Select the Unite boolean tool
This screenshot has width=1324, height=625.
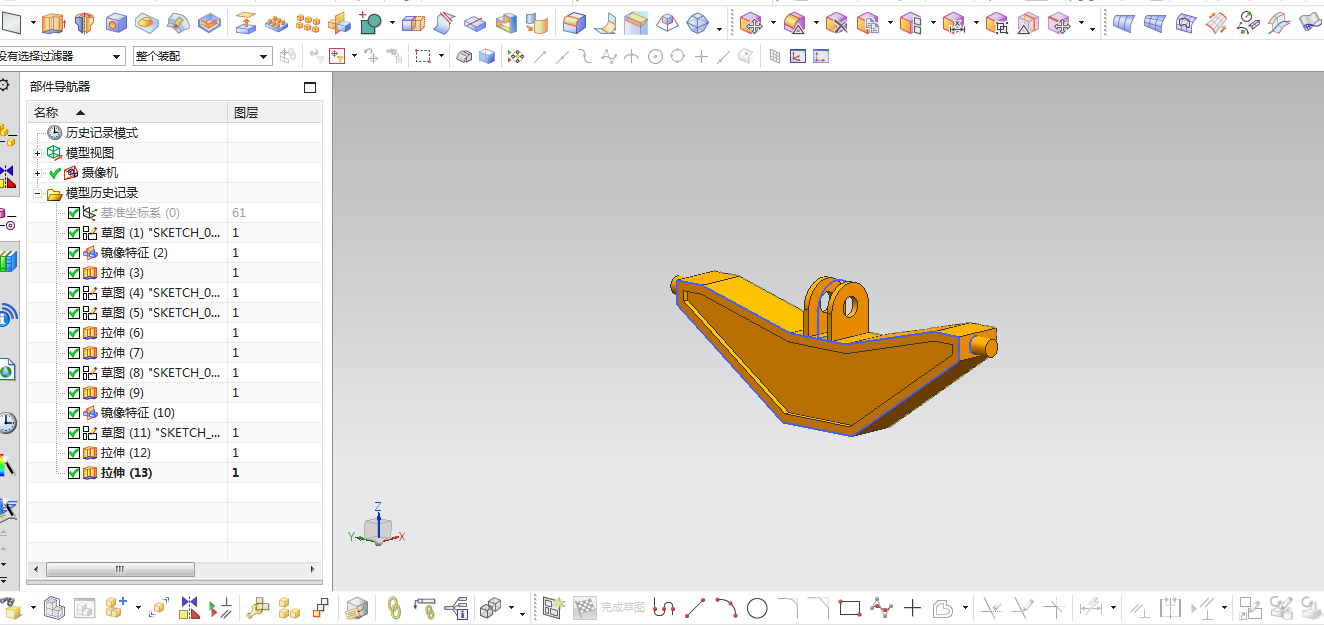(371, 22)
